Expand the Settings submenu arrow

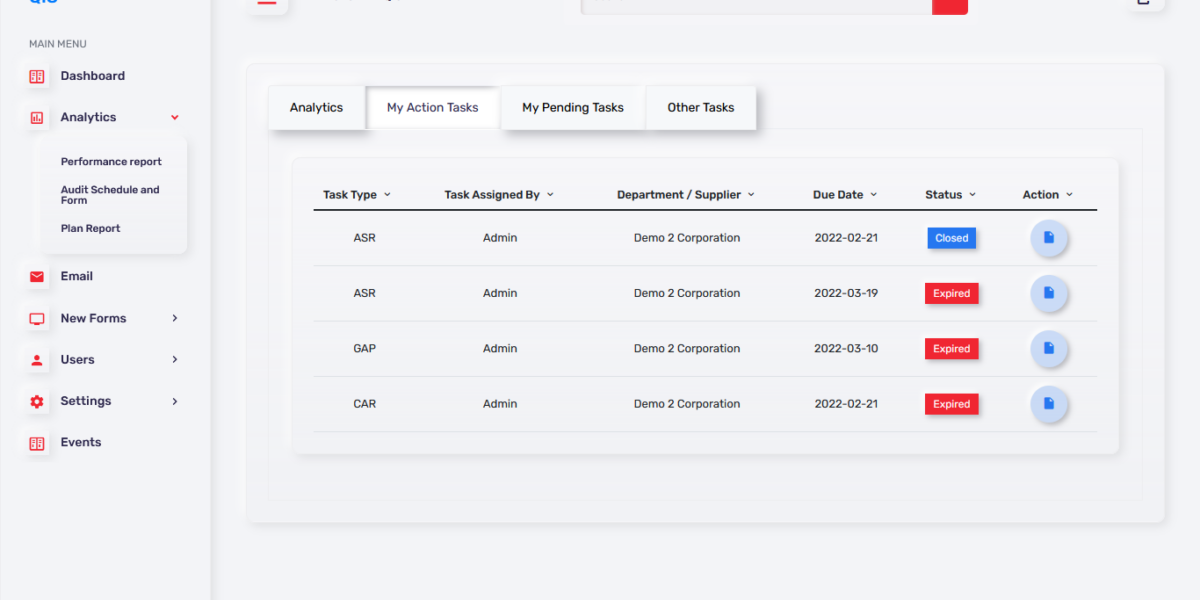(x=175, y=401)
